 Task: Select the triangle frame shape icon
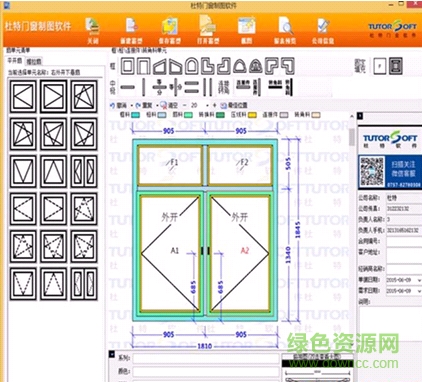240,66
